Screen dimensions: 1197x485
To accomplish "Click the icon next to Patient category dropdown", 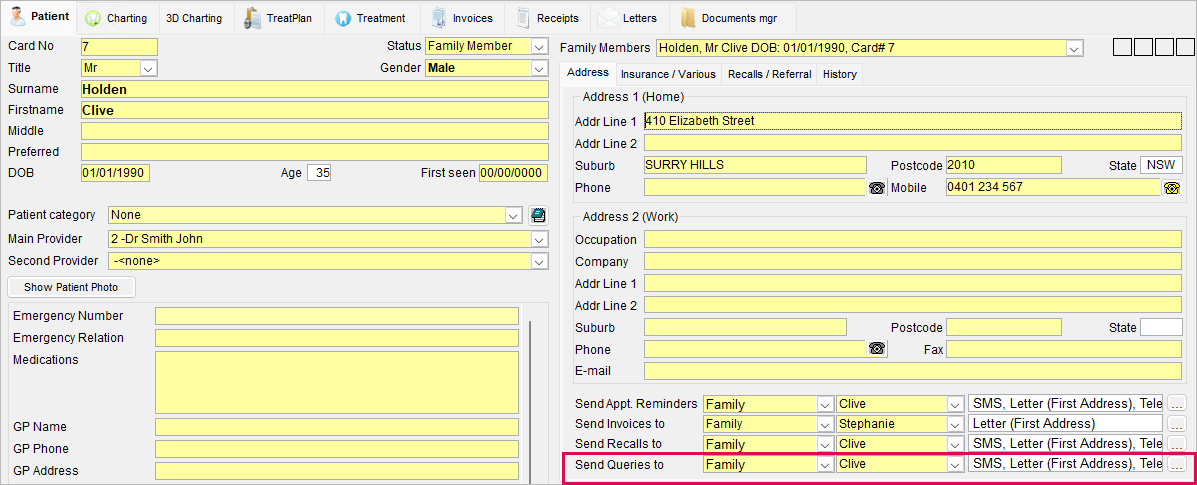I will point(539,215).
